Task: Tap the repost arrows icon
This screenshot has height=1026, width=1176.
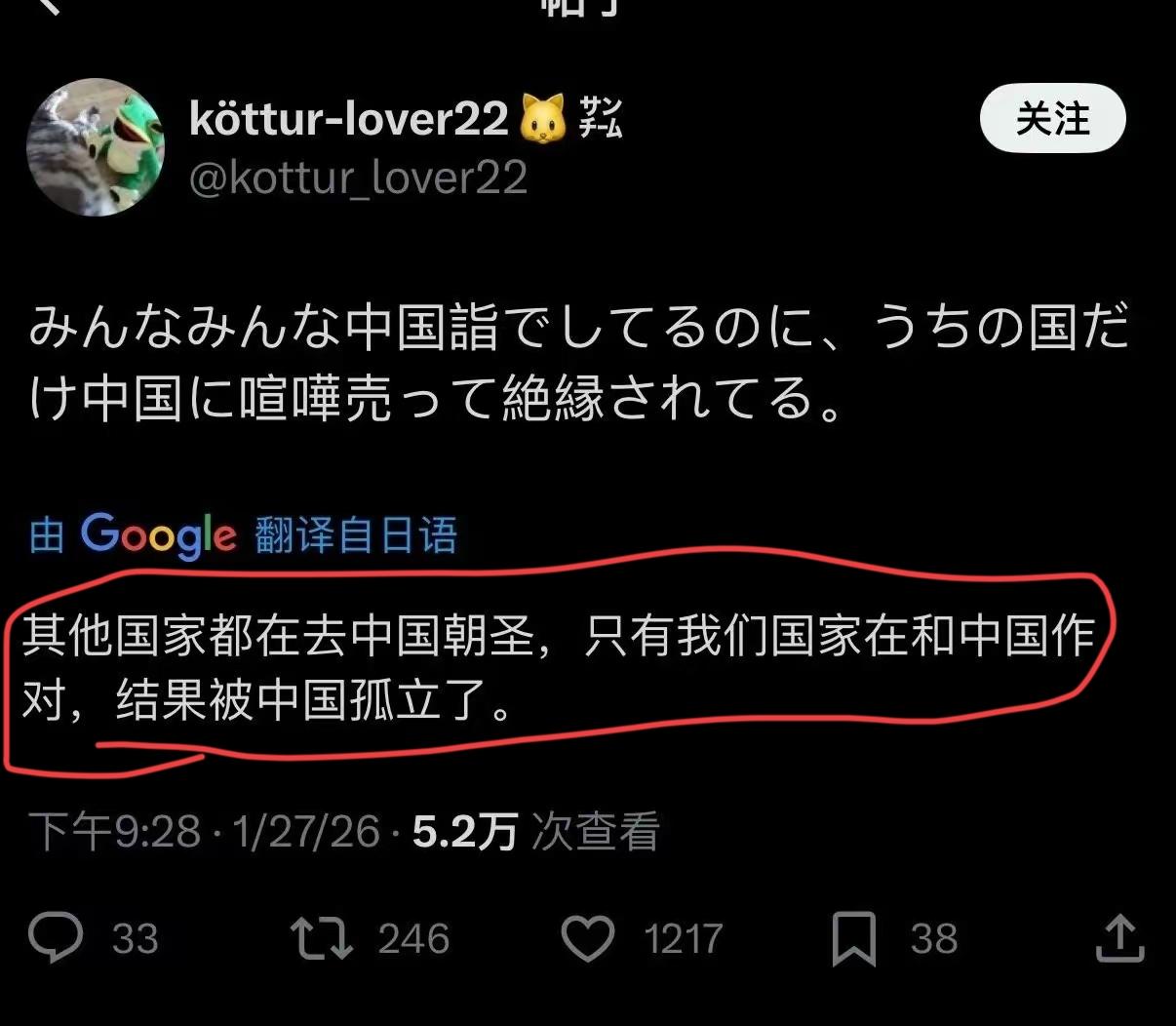Action: coord(322,937)
